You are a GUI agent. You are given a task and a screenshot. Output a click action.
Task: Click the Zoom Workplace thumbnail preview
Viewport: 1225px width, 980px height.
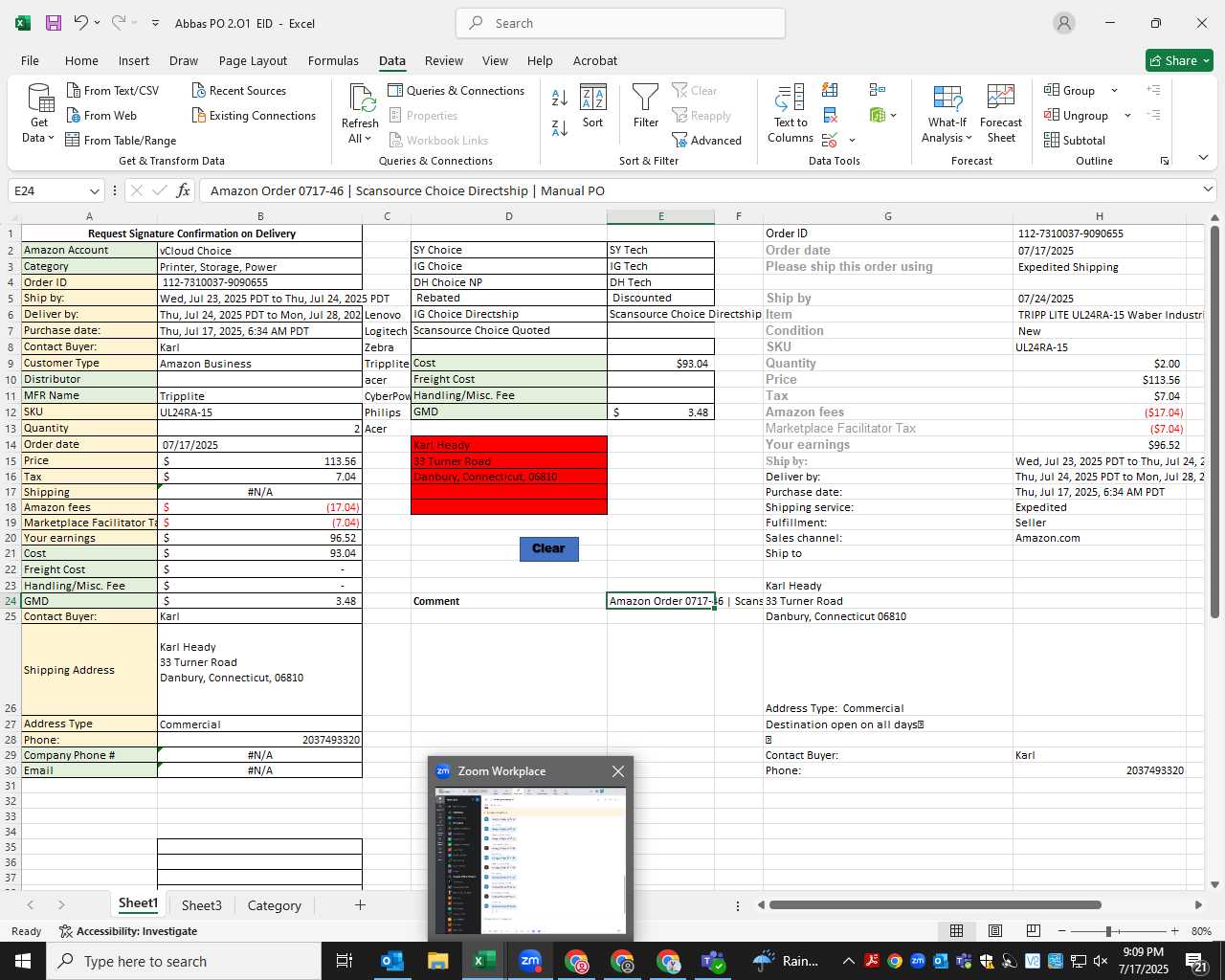[530, 859]
